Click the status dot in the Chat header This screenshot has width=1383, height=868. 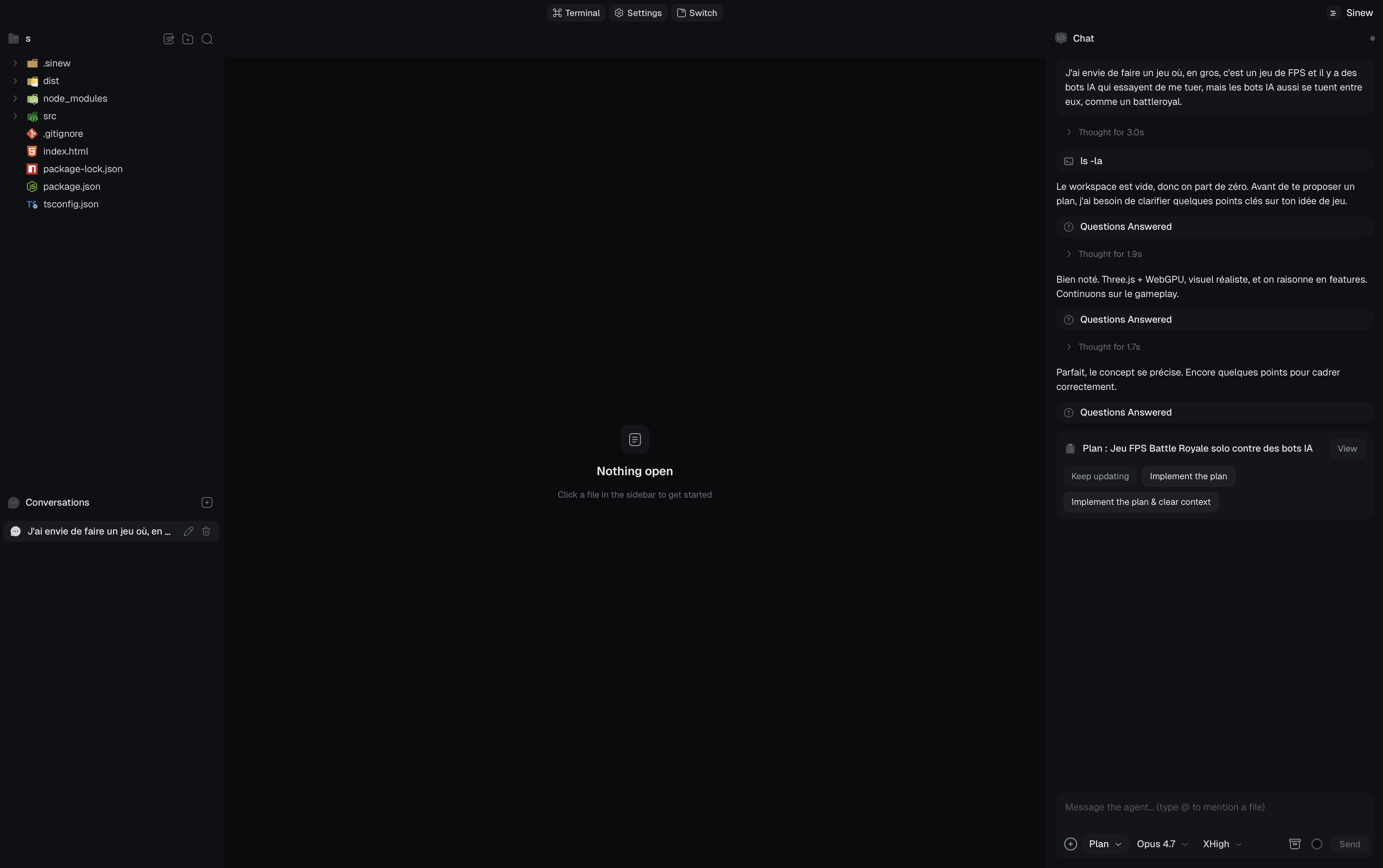click(x=1372, y=38)
